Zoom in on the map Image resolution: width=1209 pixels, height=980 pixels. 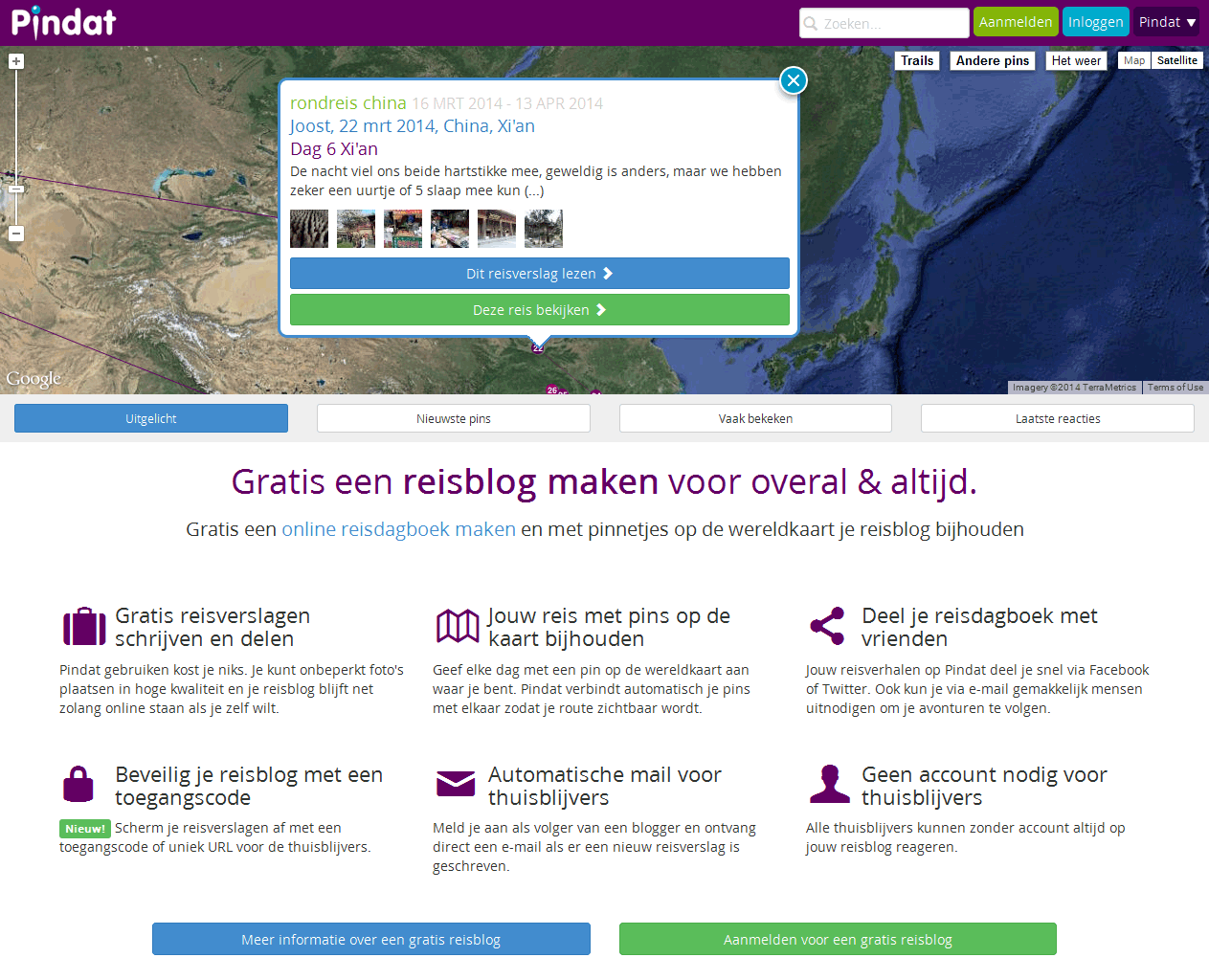pyautogui.click(x=16, y=61)
